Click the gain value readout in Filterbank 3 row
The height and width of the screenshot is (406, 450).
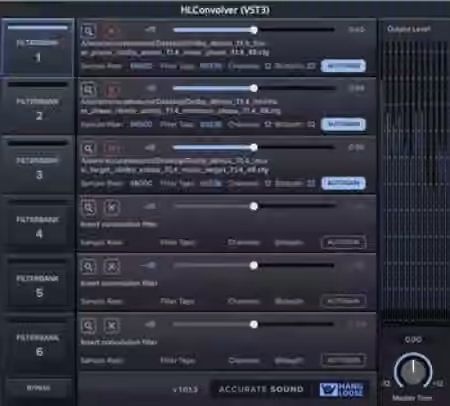click(356, 147)
